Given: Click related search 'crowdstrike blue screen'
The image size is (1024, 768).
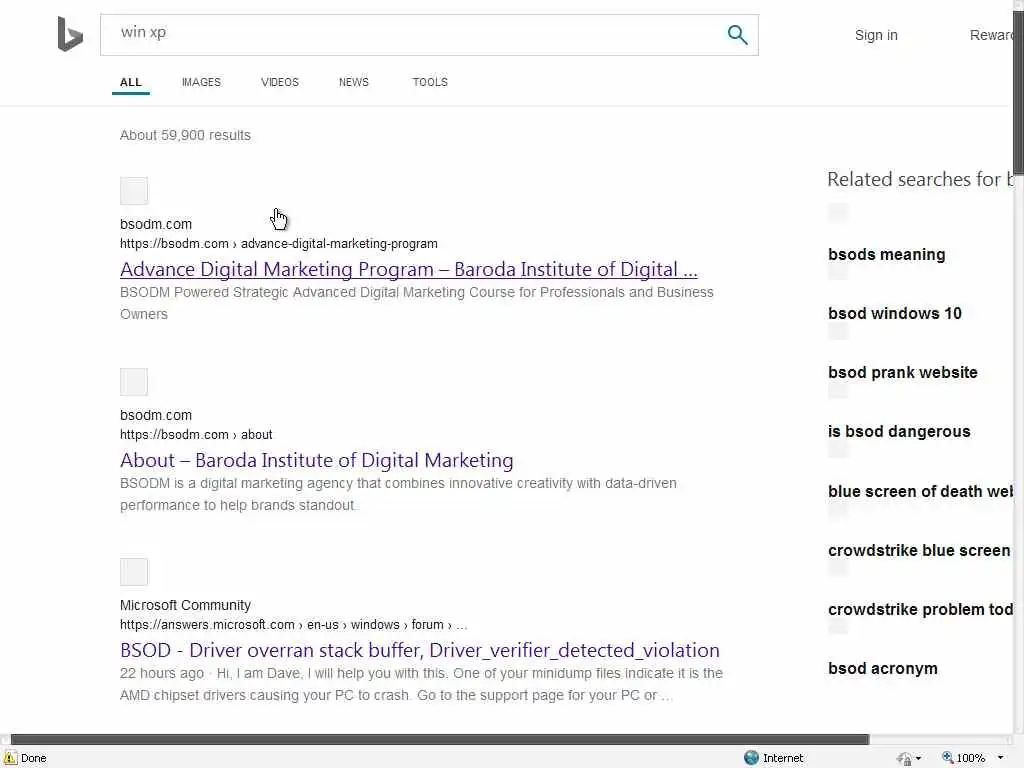Looking at the screenshot, I should click(x=919, y=551).
